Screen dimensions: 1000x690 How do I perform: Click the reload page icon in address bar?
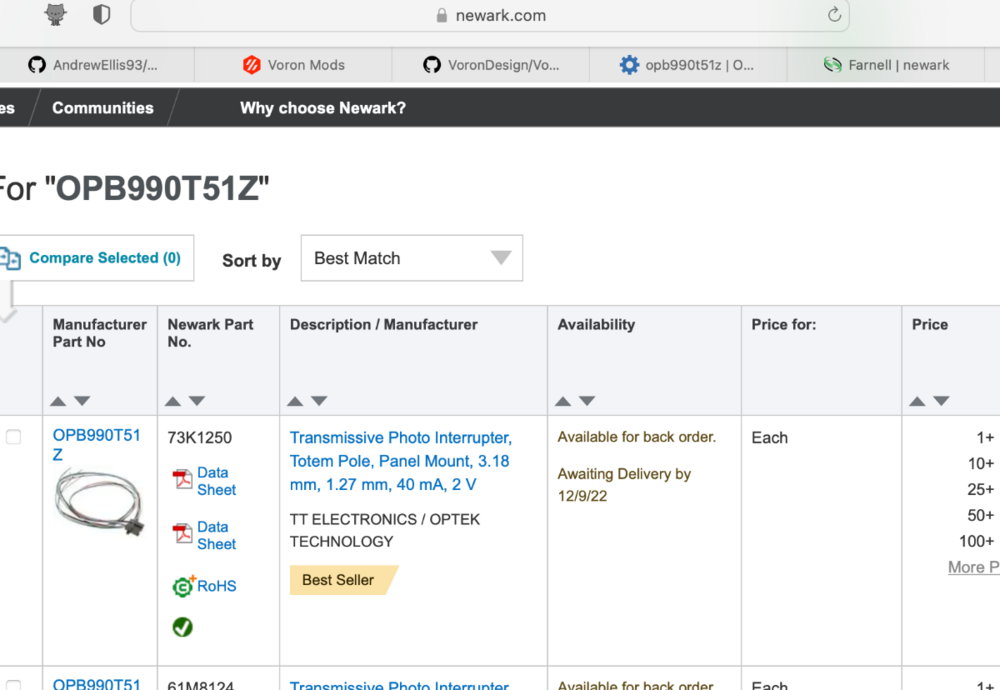(834, 15)
